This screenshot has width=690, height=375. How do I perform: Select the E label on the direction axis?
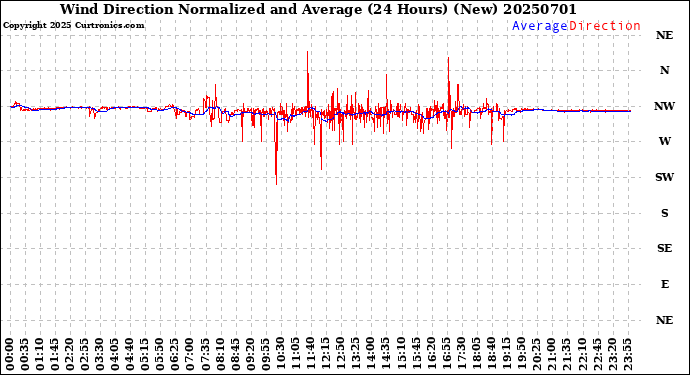665,284
